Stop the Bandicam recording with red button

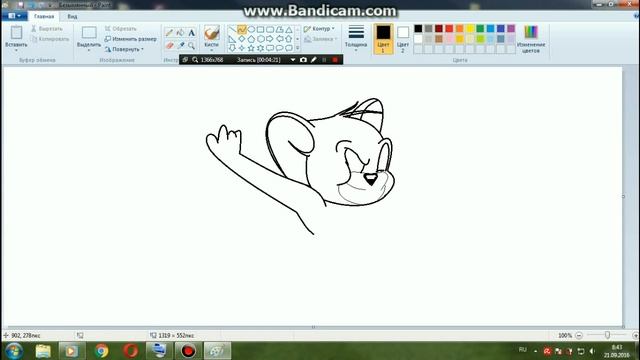pos(335,60)
